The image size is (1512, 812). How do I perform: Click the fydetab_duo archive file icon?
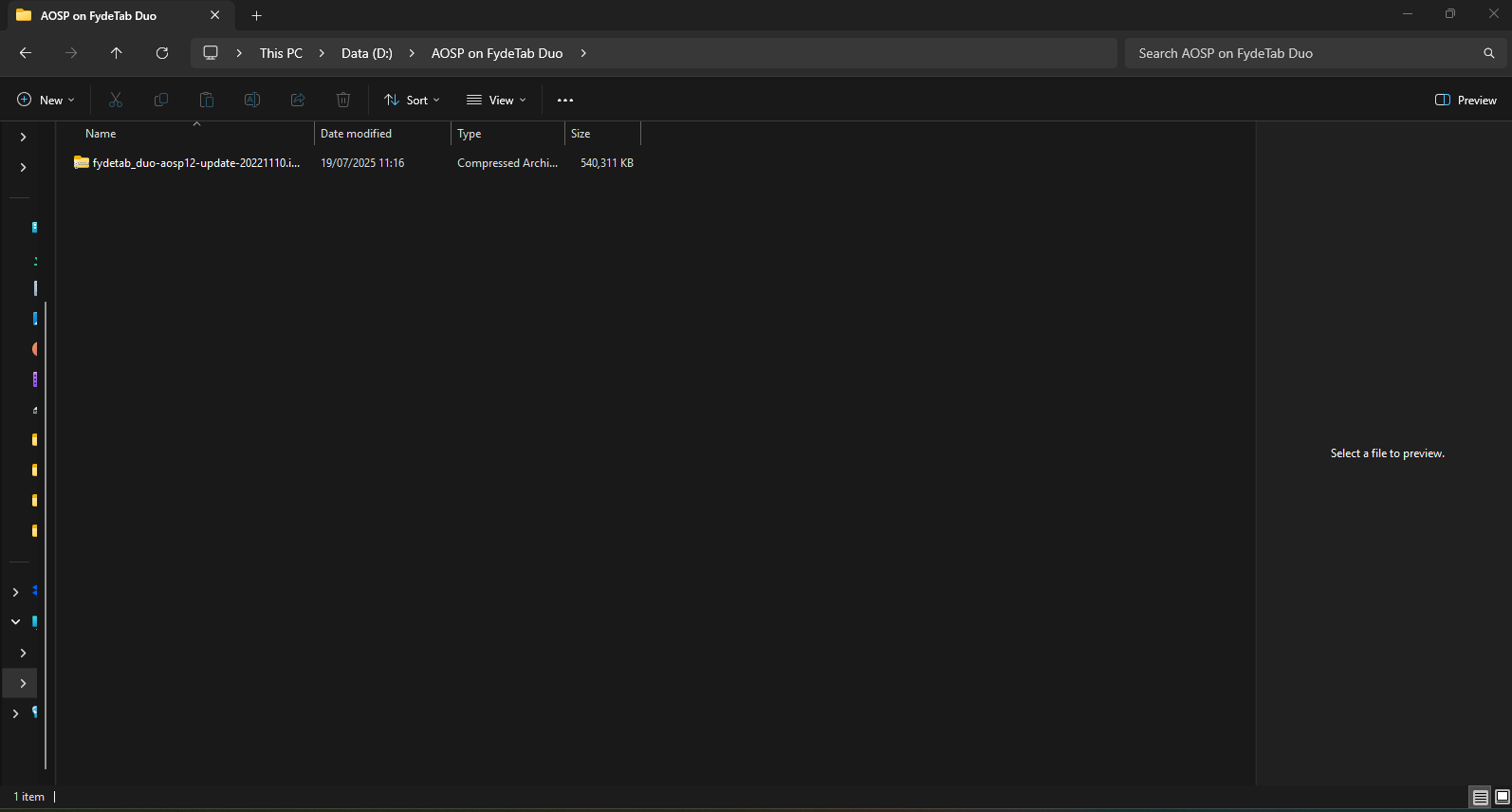[82, 162]
